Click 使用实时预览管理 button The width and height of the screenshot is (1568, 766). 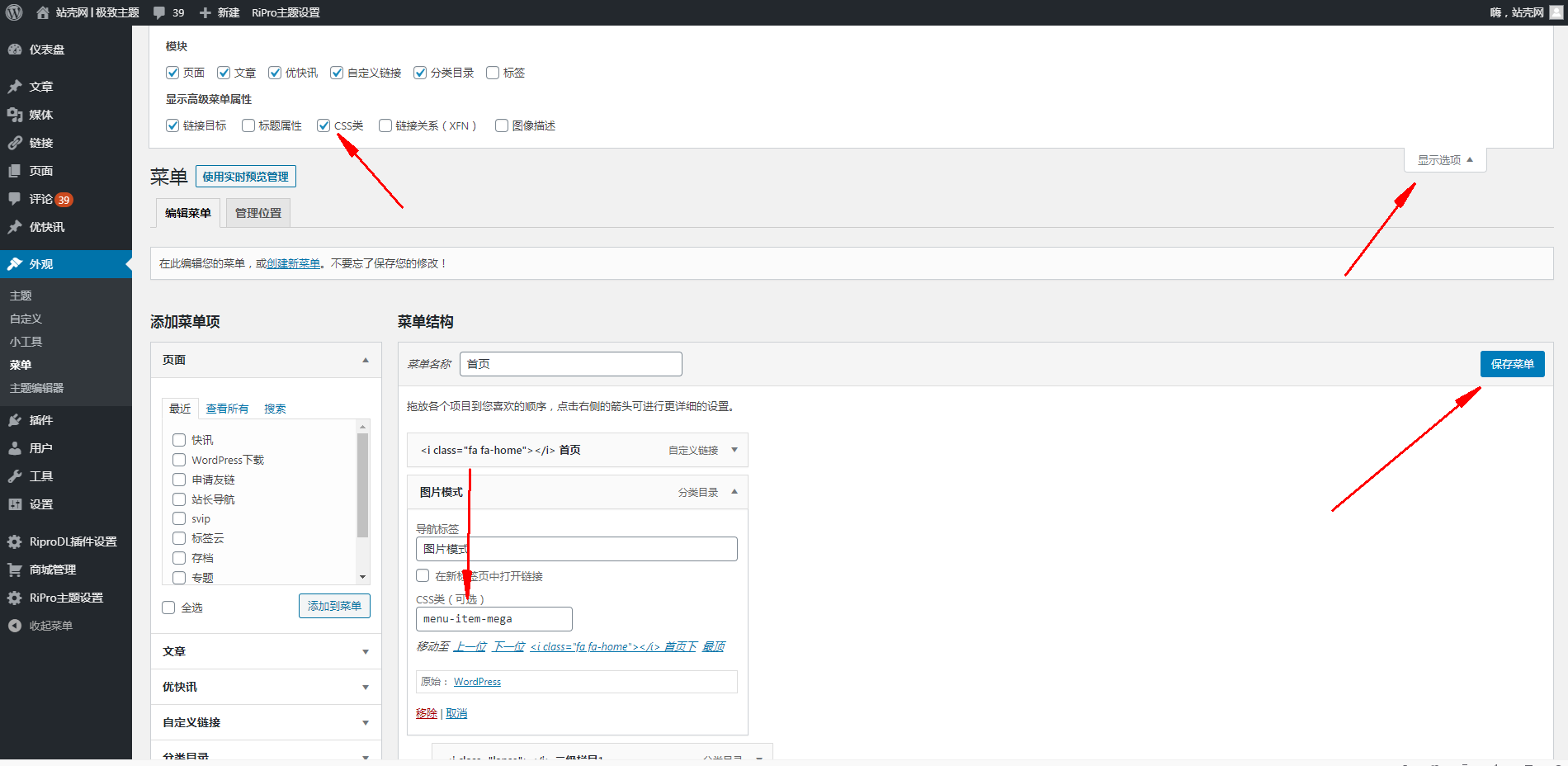[x=246, y=177]
